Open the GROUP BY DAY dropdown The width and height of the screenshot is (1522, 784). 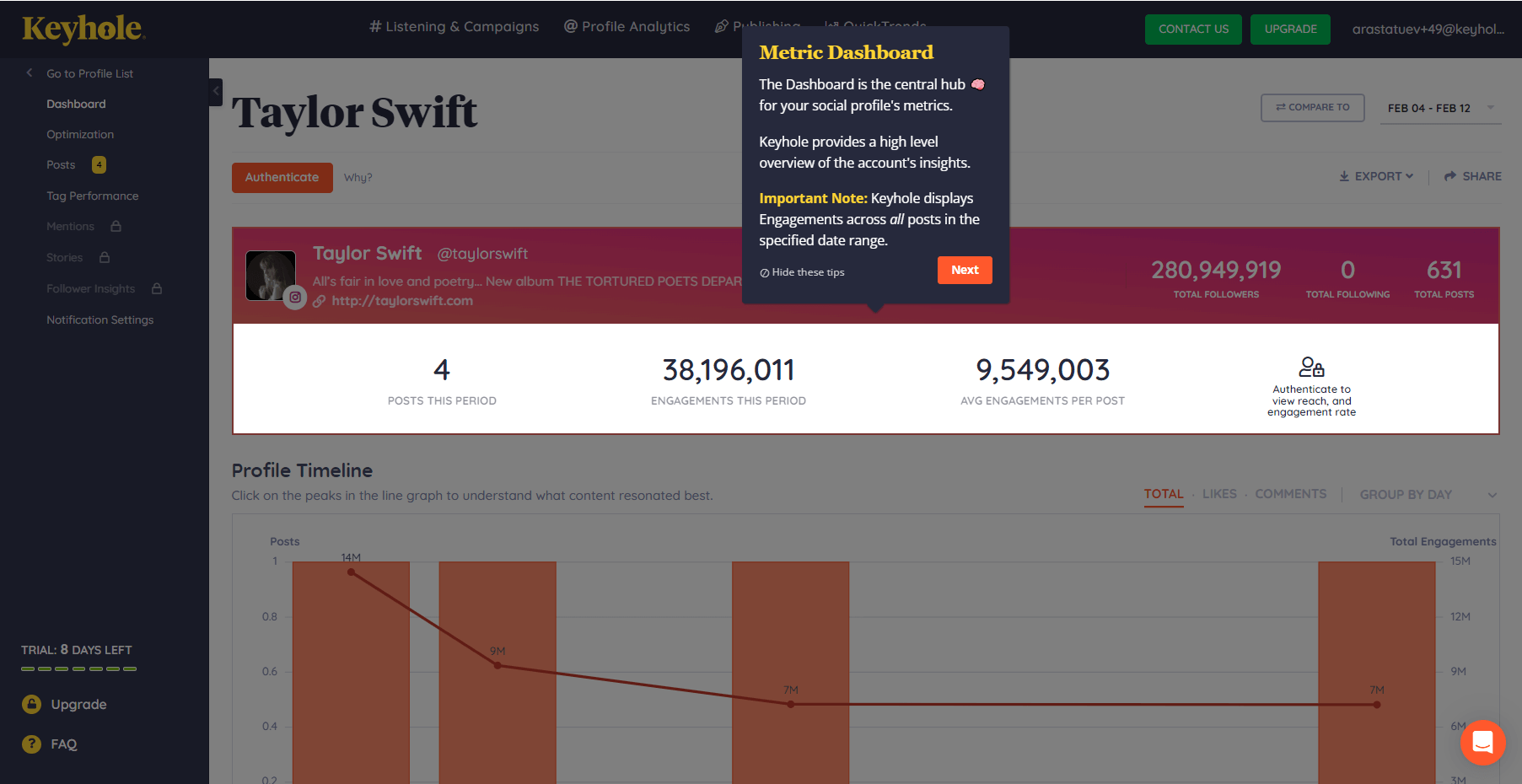[x=1428, y=495]
